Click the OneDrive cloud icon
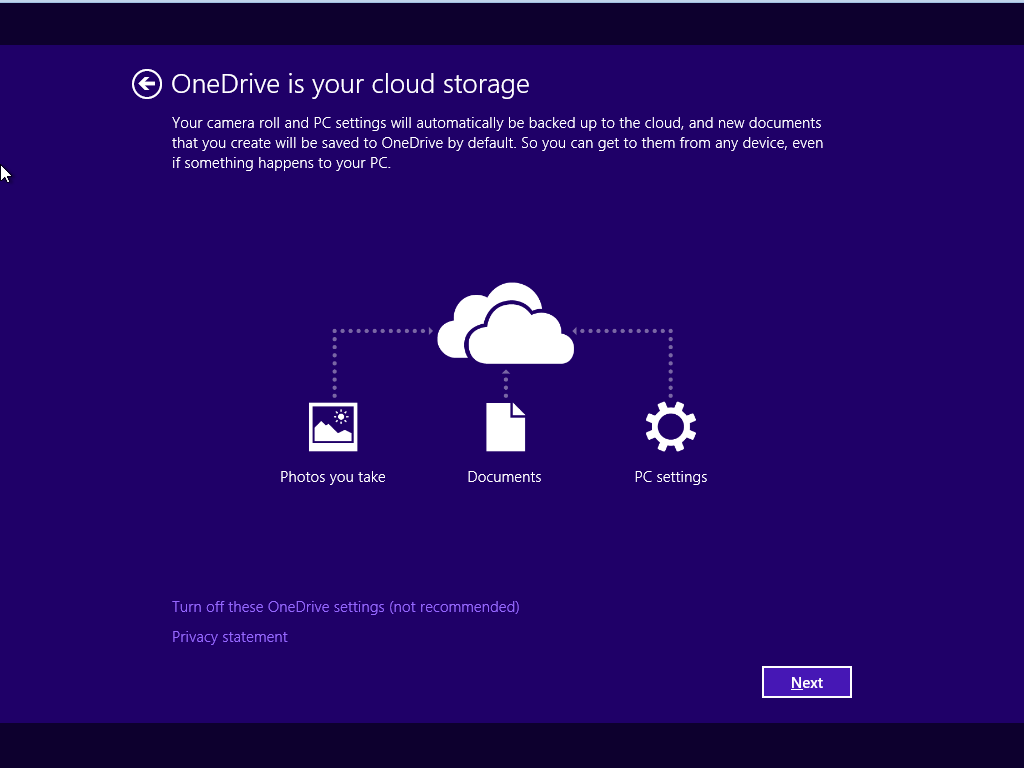Viewport: 1024px width, 768px height. pos(505,323)
